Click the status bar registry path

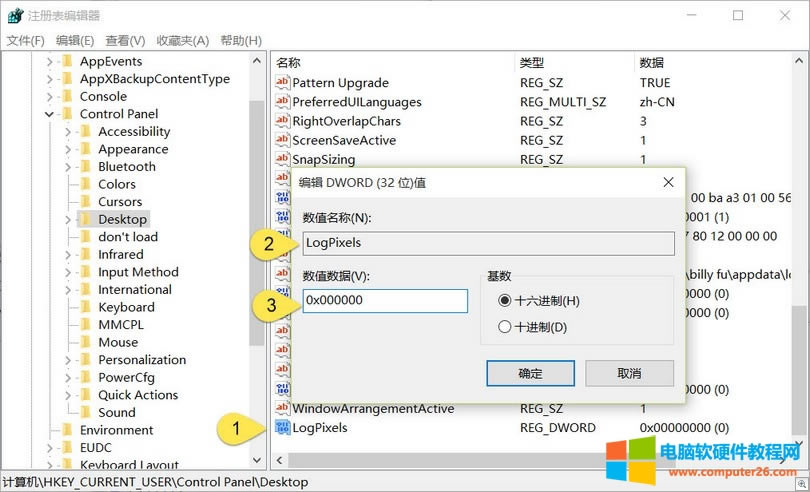click(155, 482)
